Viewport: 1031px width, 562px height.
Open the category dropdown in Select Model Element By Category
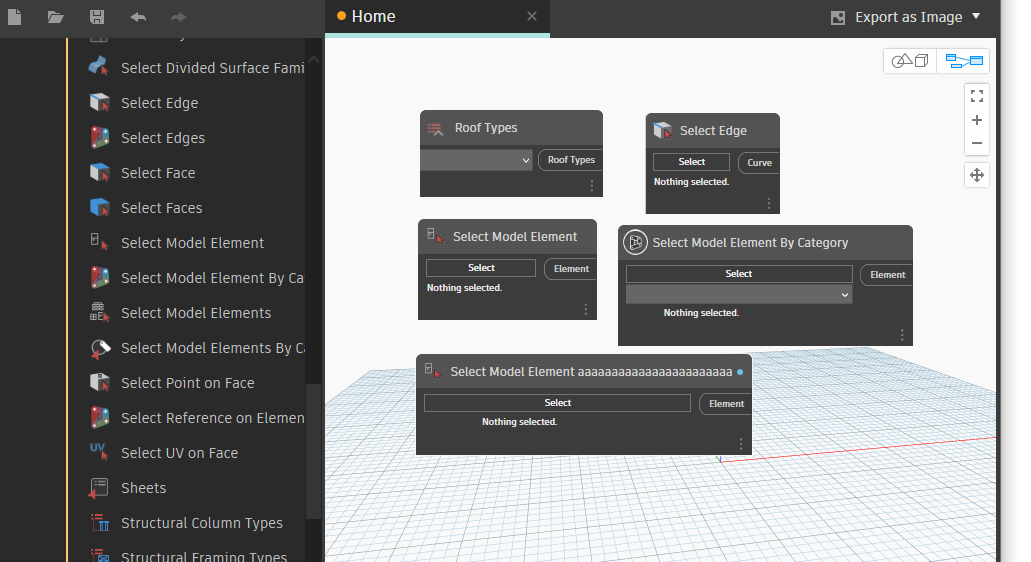point(739,294)
